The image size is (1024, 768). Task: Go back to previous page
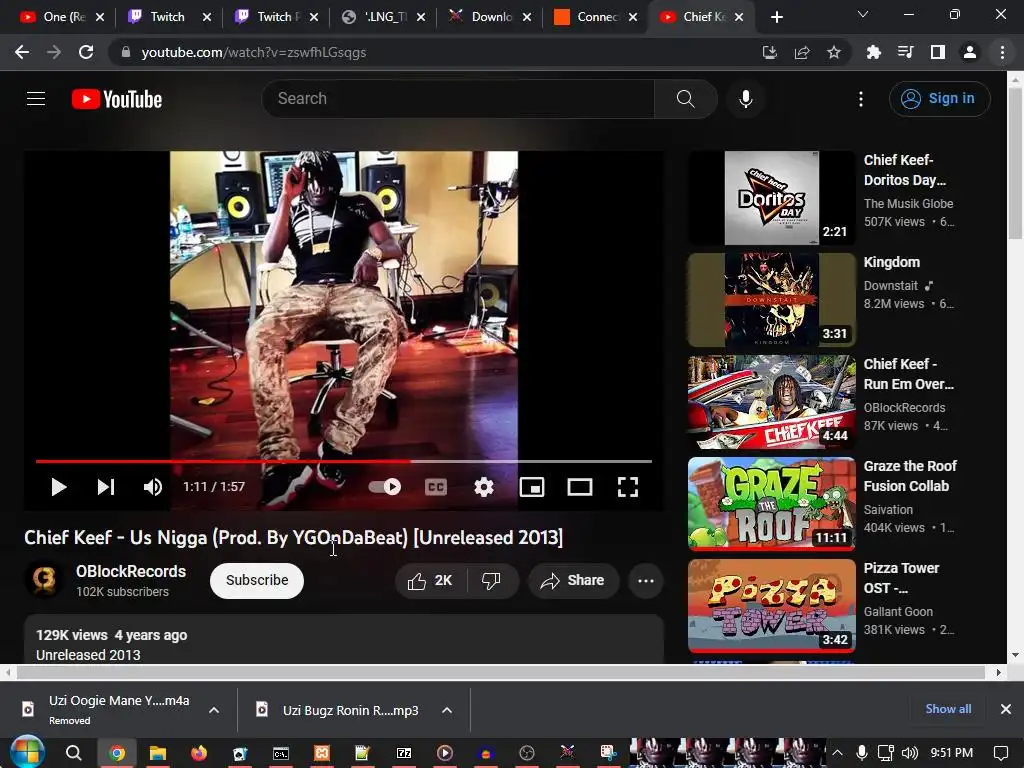(x=22, y=52)
